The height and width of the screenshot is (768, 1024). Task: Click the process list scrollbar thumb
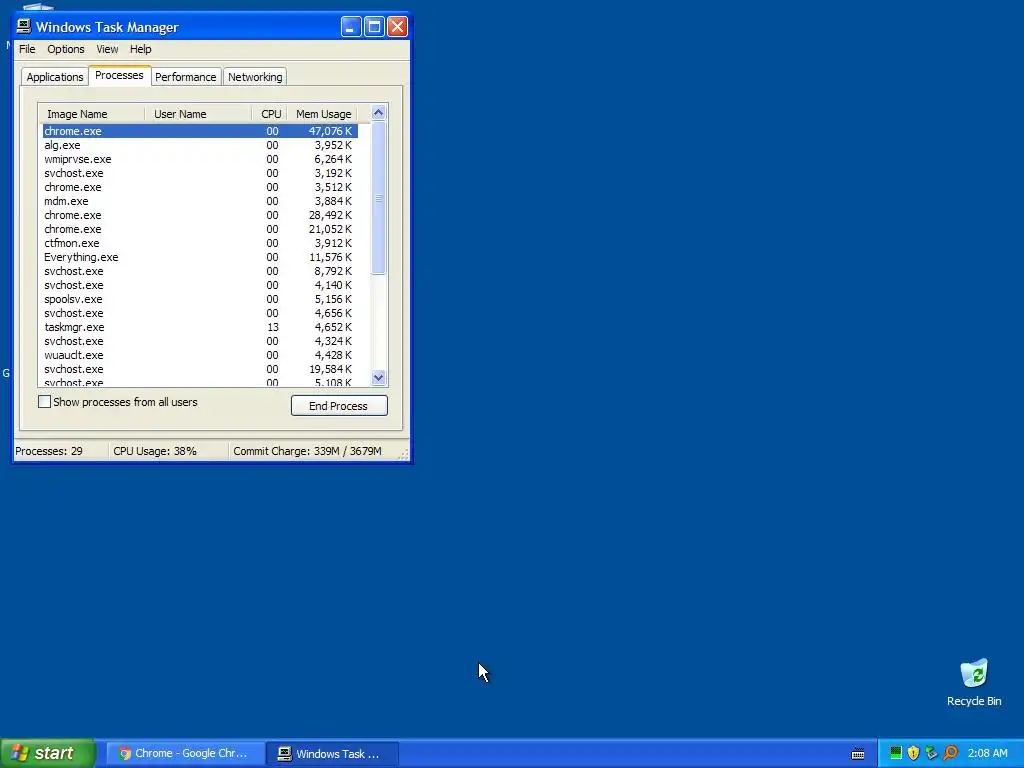(378, 198)
